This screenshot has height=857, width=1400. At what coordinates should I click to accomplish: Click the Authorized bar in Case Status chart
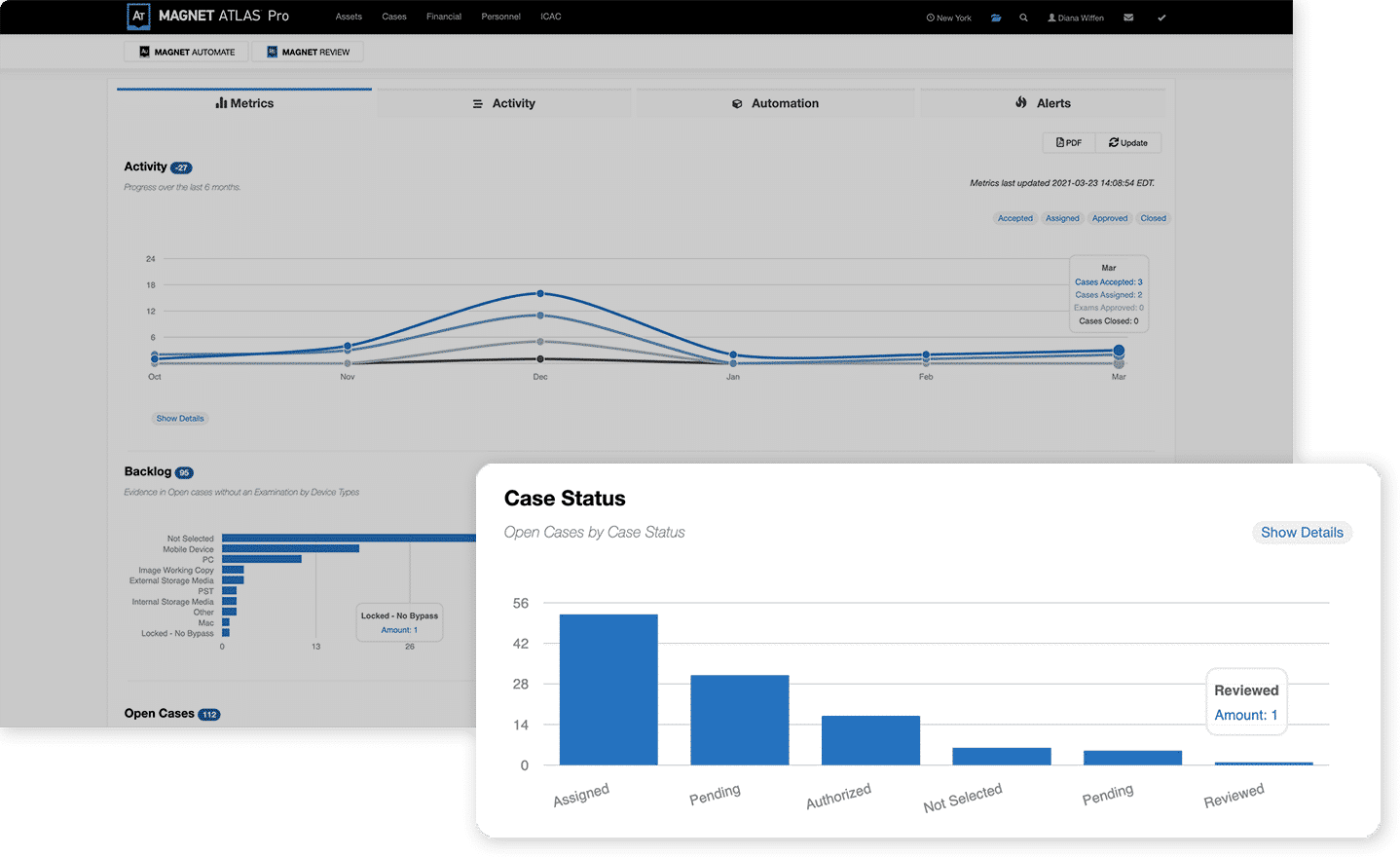(870, 740)
